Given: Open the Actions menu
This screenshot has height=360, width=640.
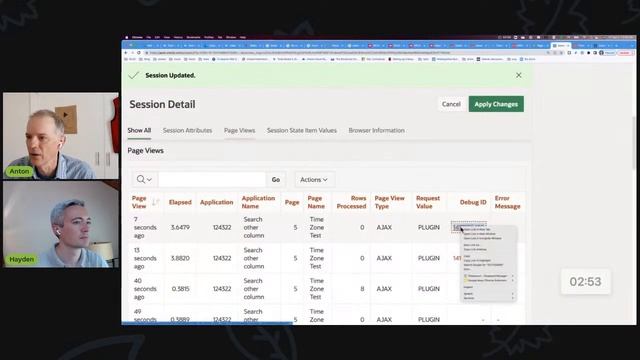Looking at the screenshot, I should [314, 180].
